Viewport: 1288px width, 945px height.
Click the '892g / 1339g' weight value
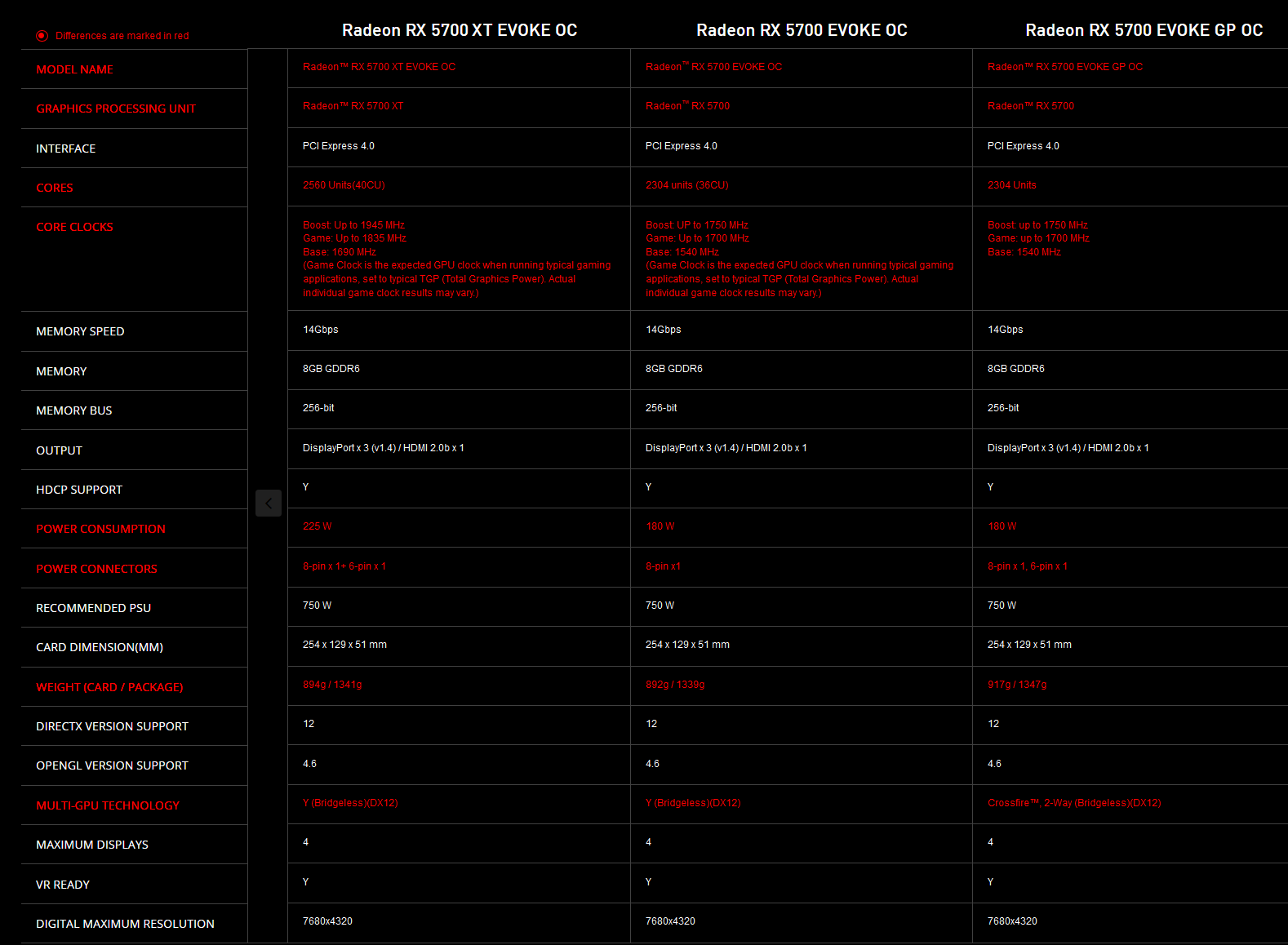click(x=675, y=685)
